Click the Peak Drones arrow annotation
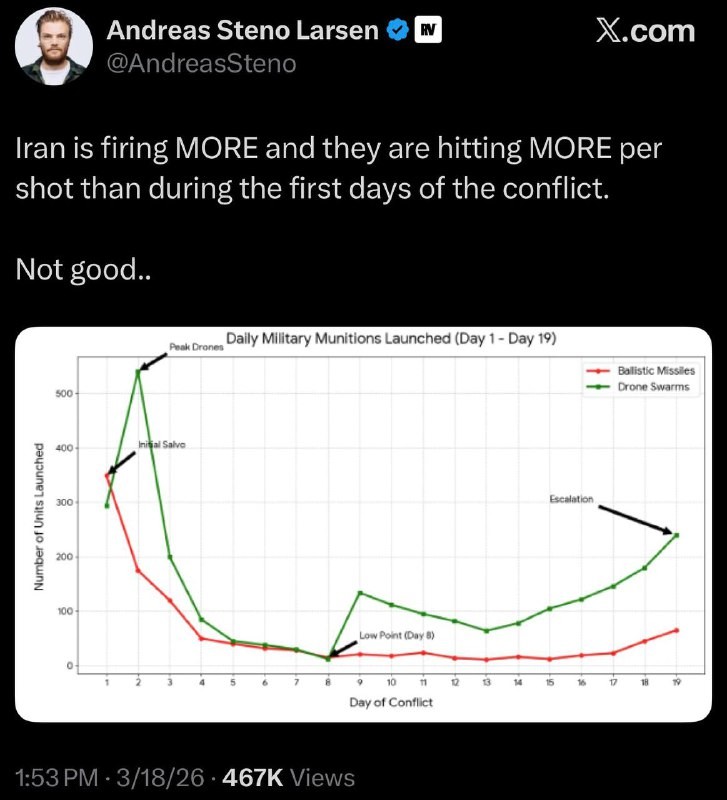The width and height of the screenshot is (727, 800). pos(152,357)
